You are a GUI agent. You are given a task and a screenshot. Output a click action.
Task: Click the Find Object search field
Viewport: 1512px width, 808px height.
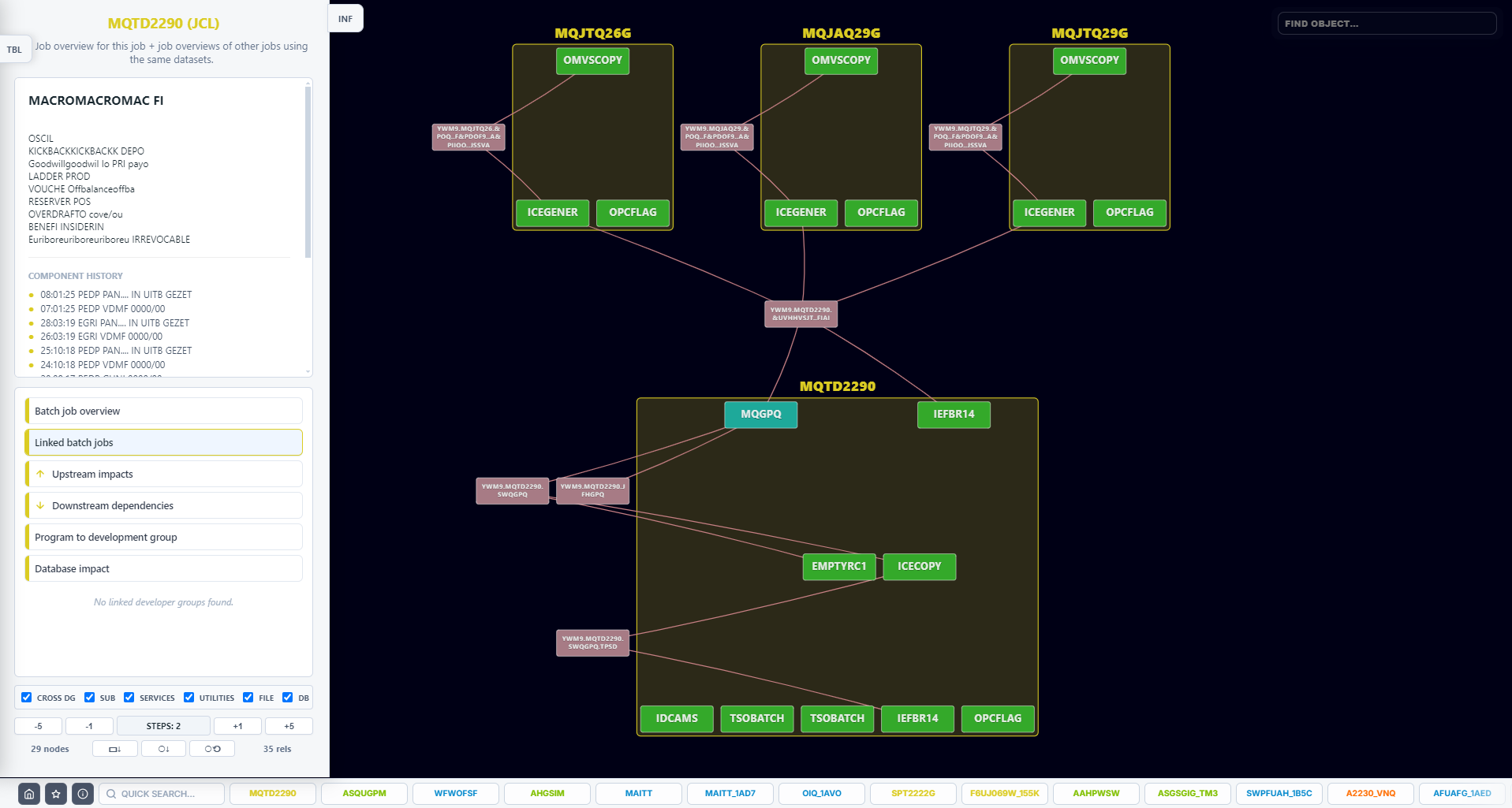[x=1387, y=24]
